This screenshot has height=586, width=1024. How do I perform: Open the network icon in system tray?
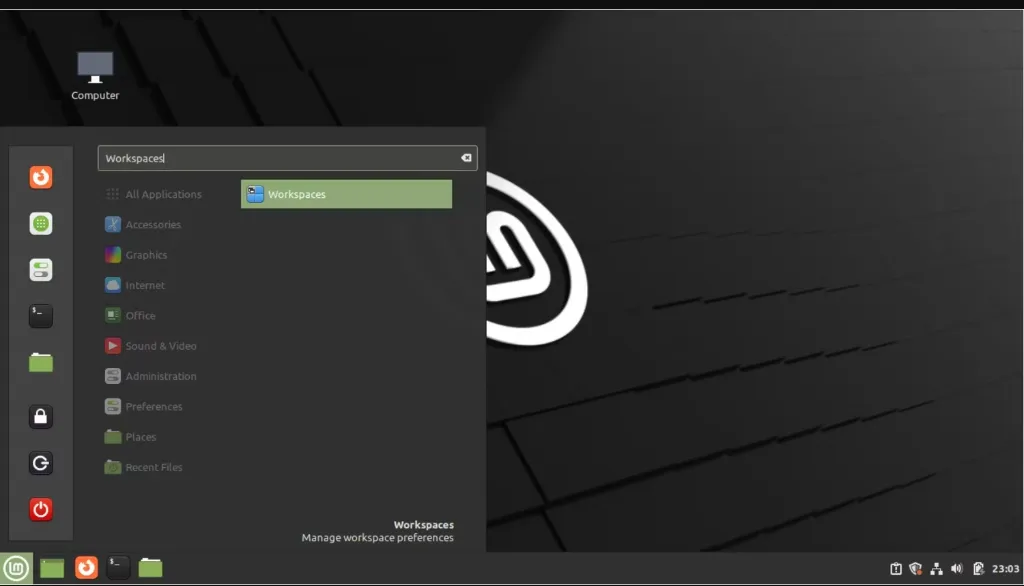(936, 568)
